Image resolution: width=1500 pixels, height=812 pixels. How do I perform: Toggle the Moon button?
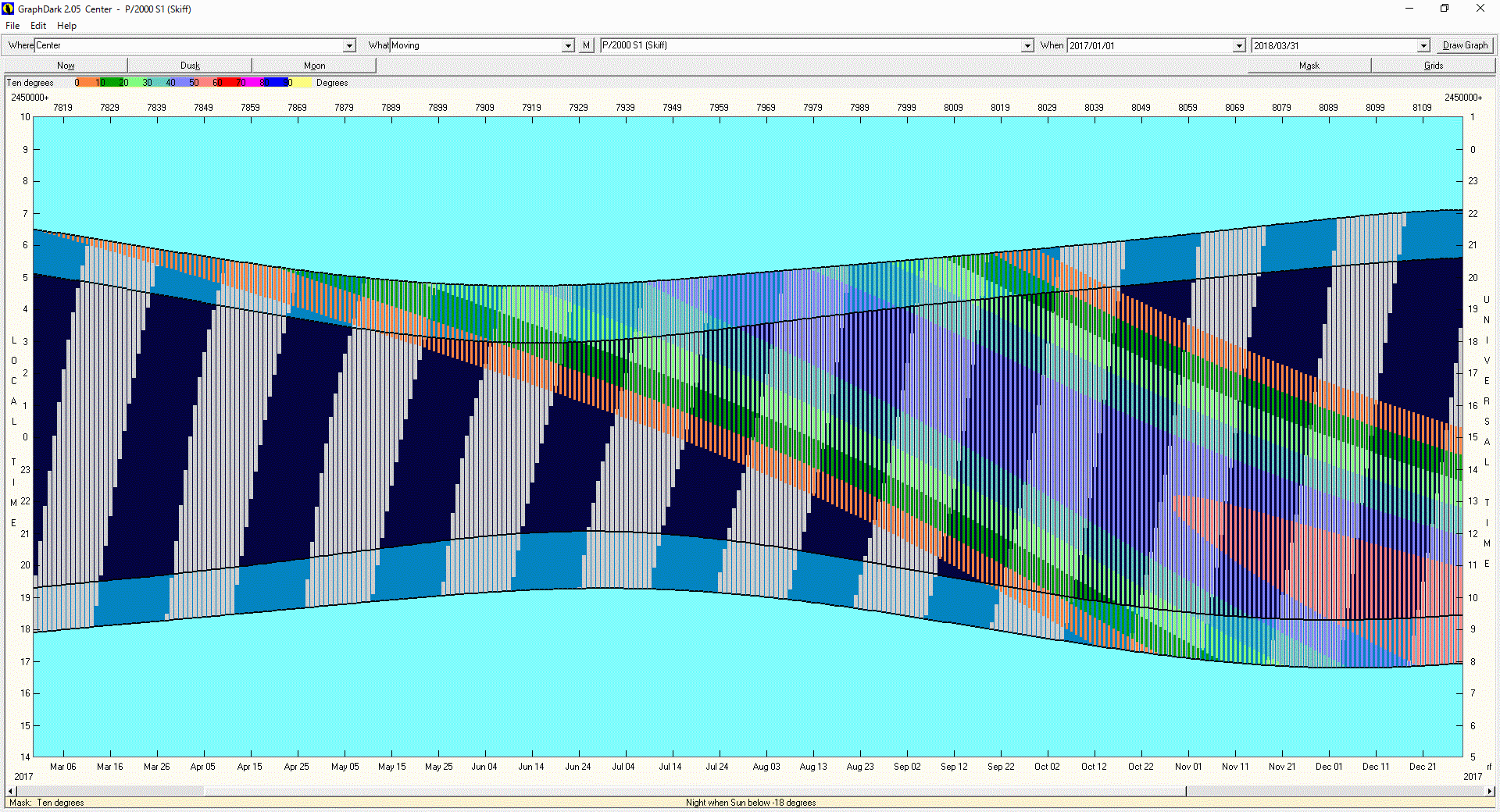tap(314, 66)
